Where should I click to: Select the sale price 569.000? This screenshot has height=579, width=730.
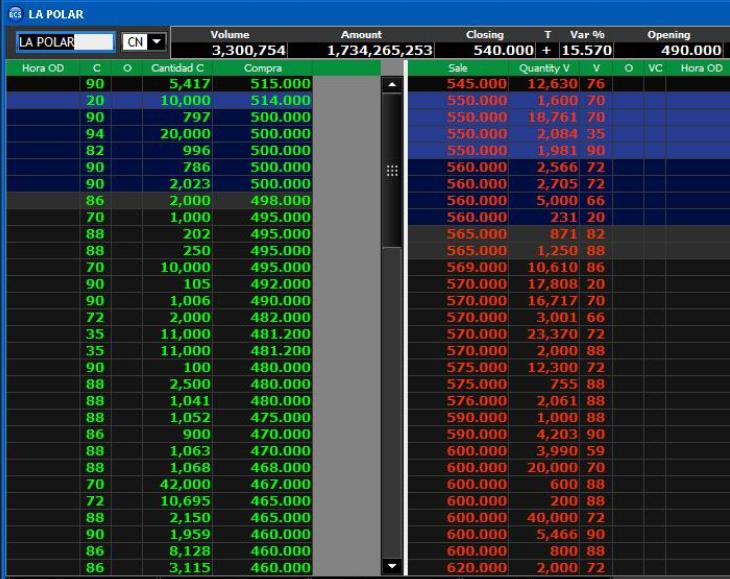coord(477,267)
